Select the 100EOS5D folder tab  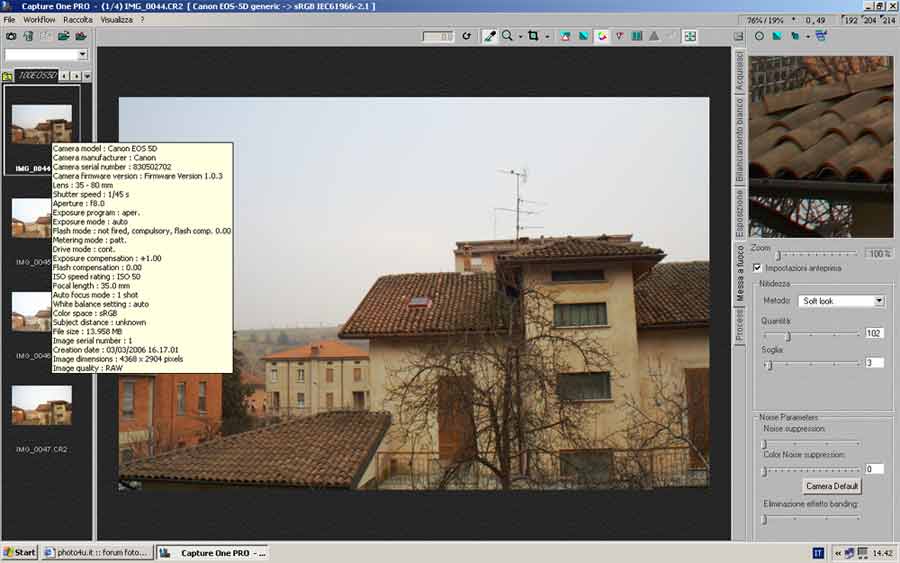pos(37,76)
